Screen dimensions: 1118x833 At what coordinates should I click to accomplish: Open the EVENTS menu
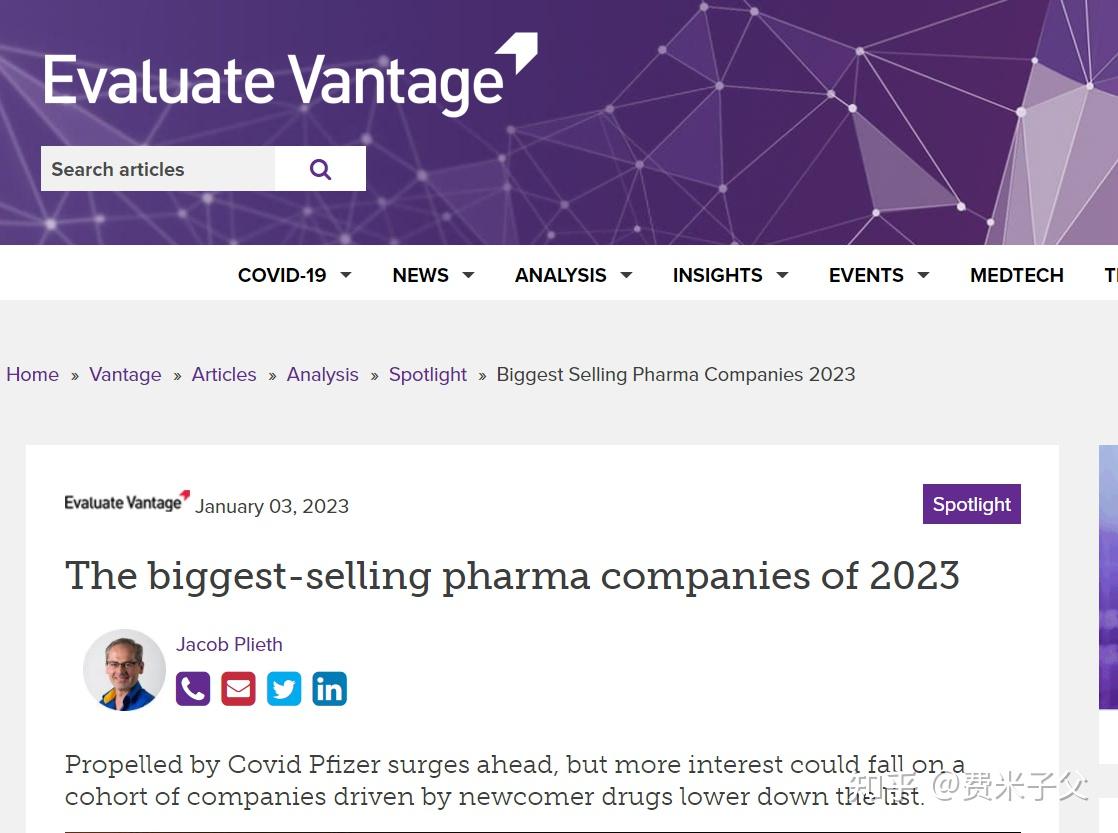(x=878, y=275)
